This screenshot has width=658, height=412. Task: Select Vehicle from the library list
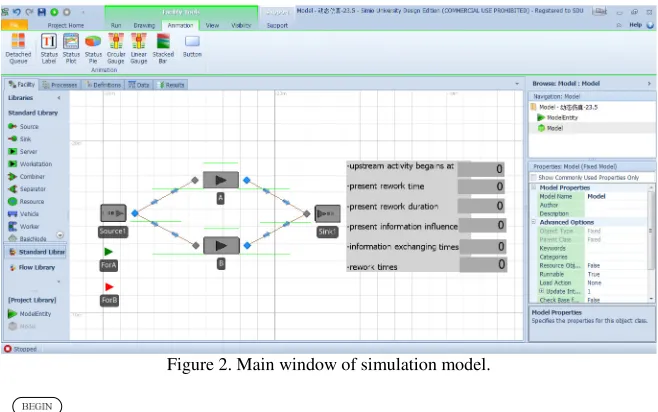[24, 214]
